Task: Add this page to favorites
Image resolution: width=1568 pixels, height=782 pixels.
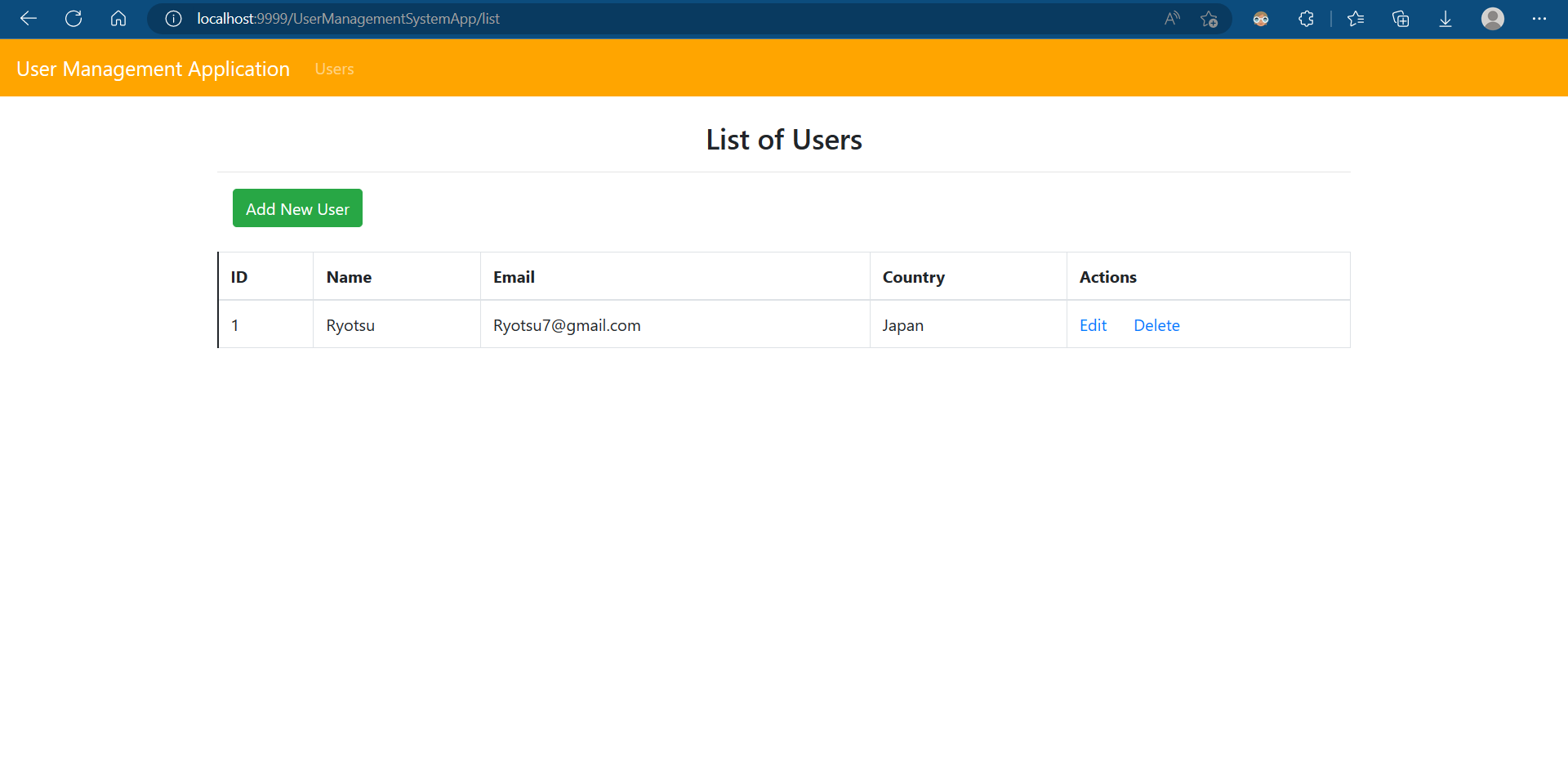Action: [1209, 19]
